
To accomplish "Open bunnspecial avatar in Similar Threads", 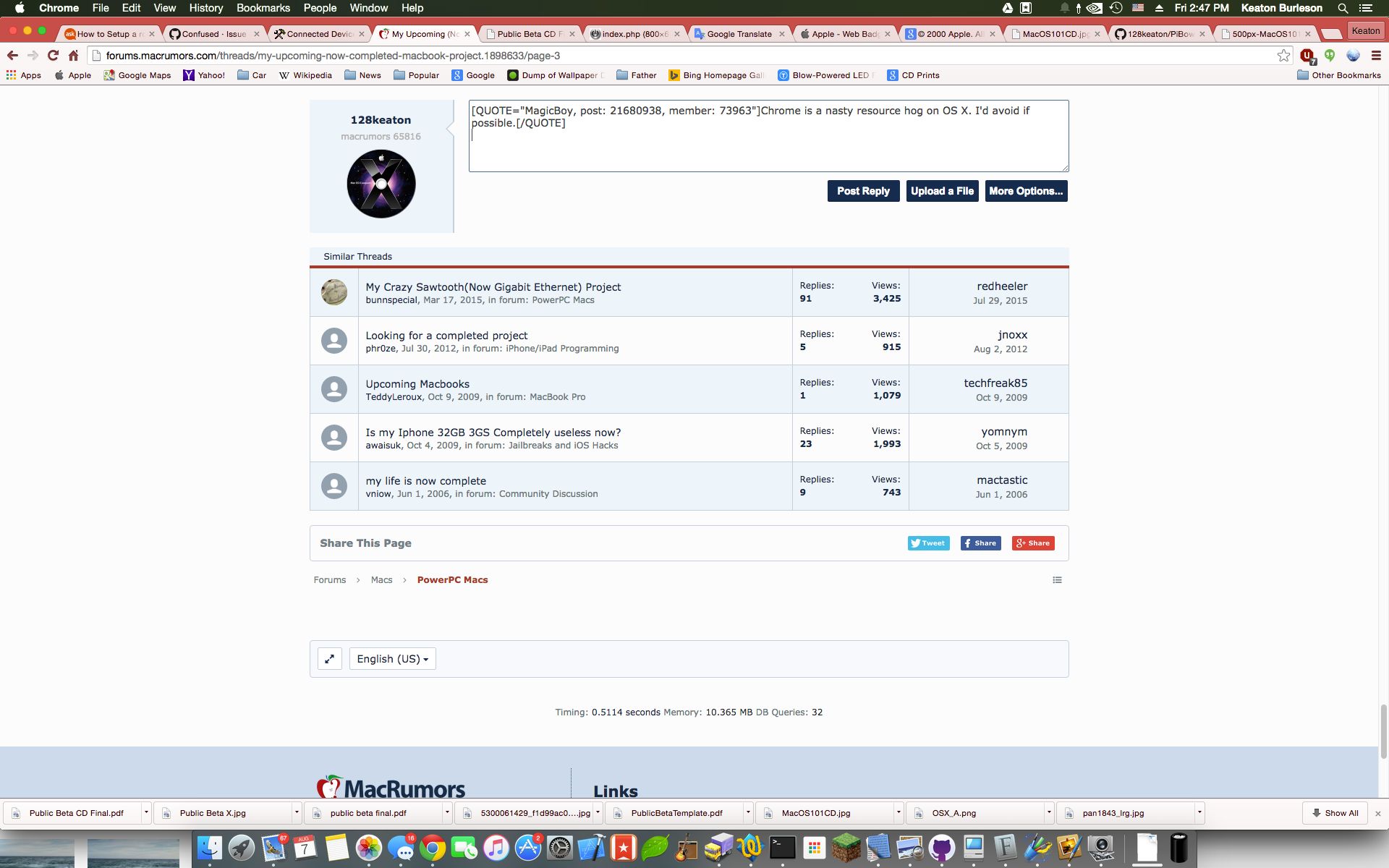I will tap(334, 292).
